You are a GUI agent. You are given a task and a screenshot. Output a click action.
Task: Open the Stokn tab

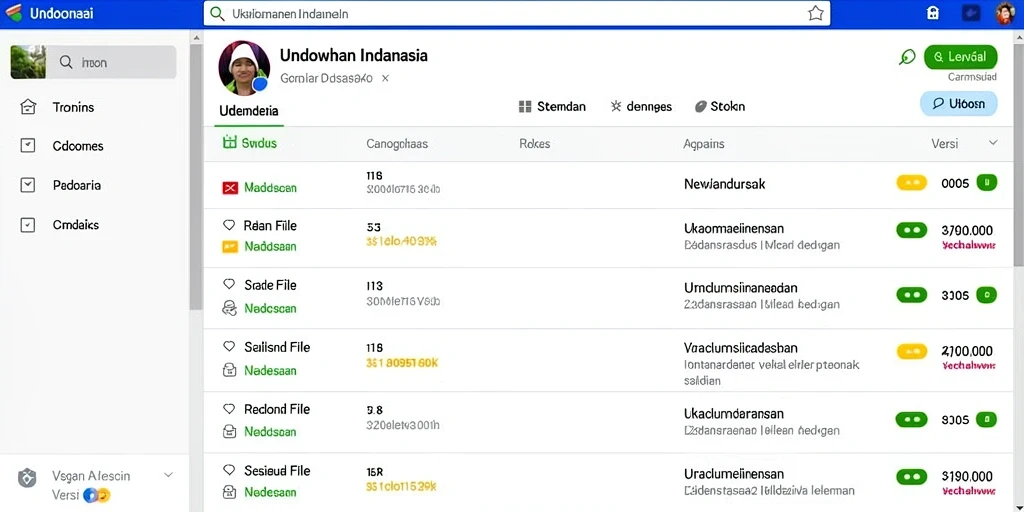[x=719, y=106]
